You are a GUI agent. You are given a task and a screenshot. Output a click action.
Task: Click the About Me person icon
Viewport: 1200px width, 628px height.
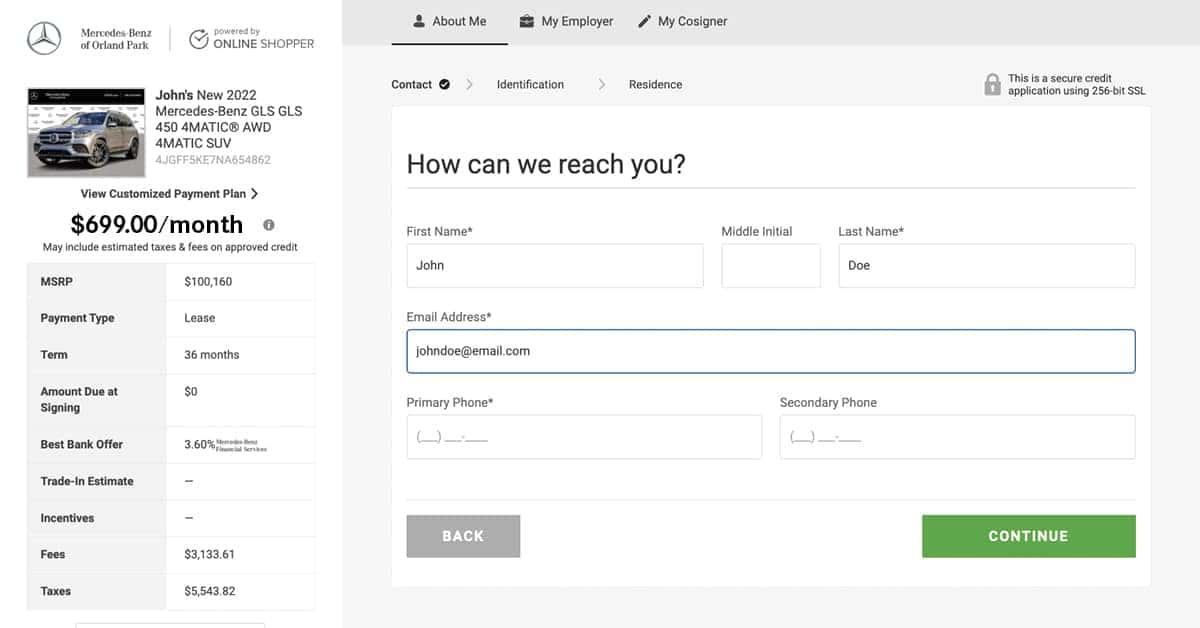420,21
